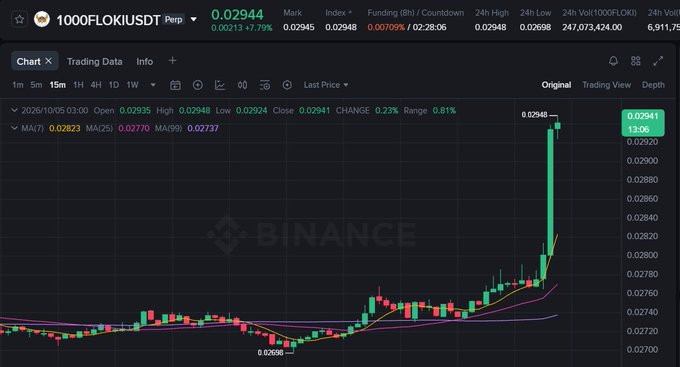680x367 pixels.
Task: Select the 1D time interval
Action: pyautogui.click(x=114, y=85)
